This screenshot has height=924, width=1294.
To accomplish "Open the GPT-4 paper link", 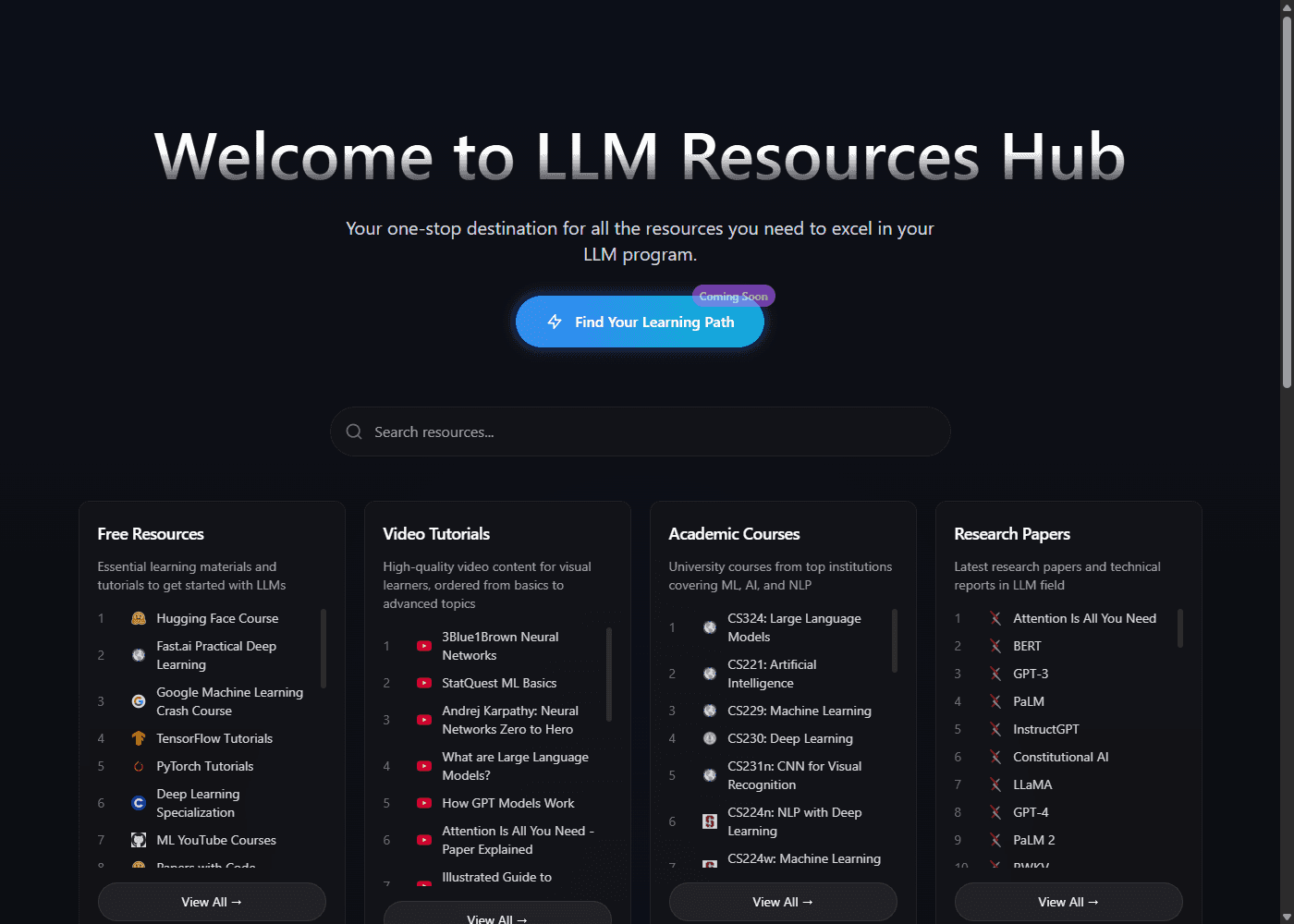I will [x=1031, y=812].
